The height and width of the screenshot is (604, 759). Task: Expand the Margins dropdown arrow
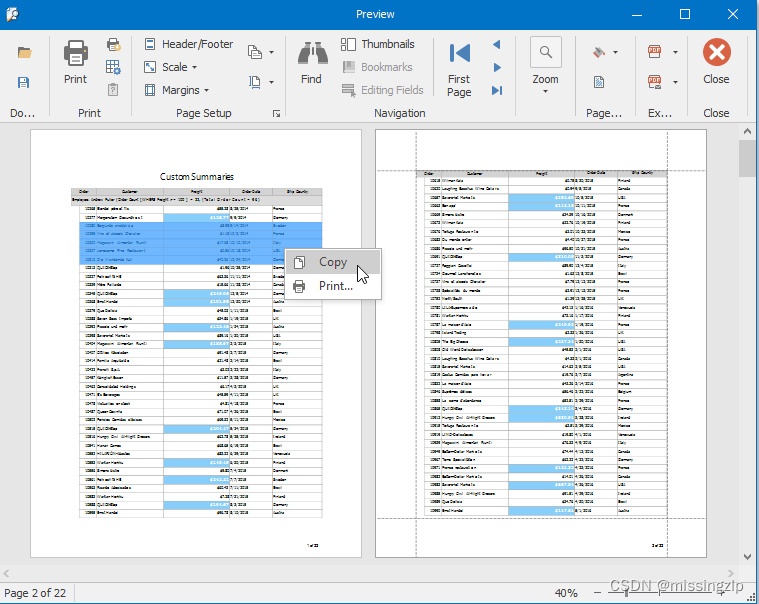207,91
